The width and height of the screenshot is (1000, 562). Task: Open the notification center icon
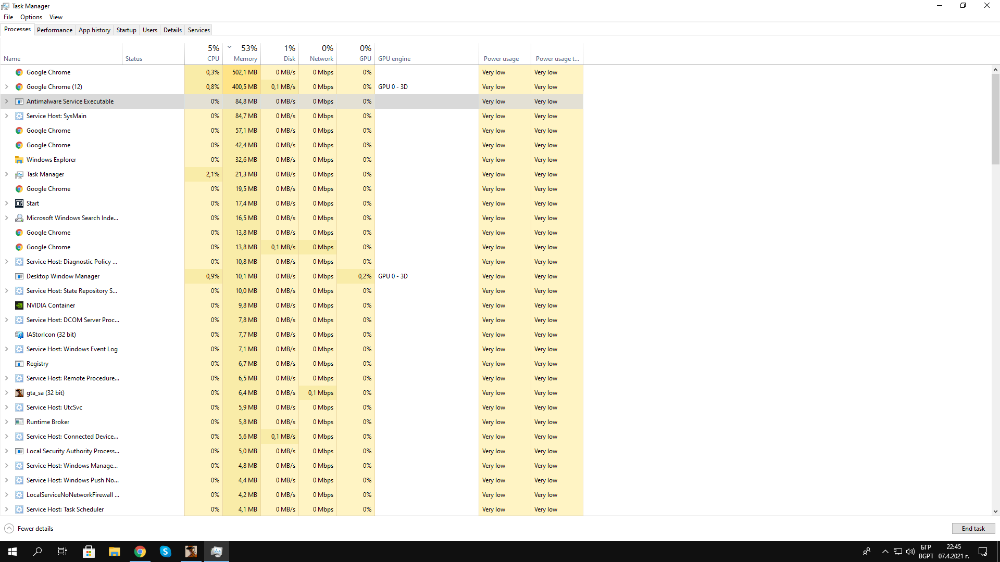983,552
